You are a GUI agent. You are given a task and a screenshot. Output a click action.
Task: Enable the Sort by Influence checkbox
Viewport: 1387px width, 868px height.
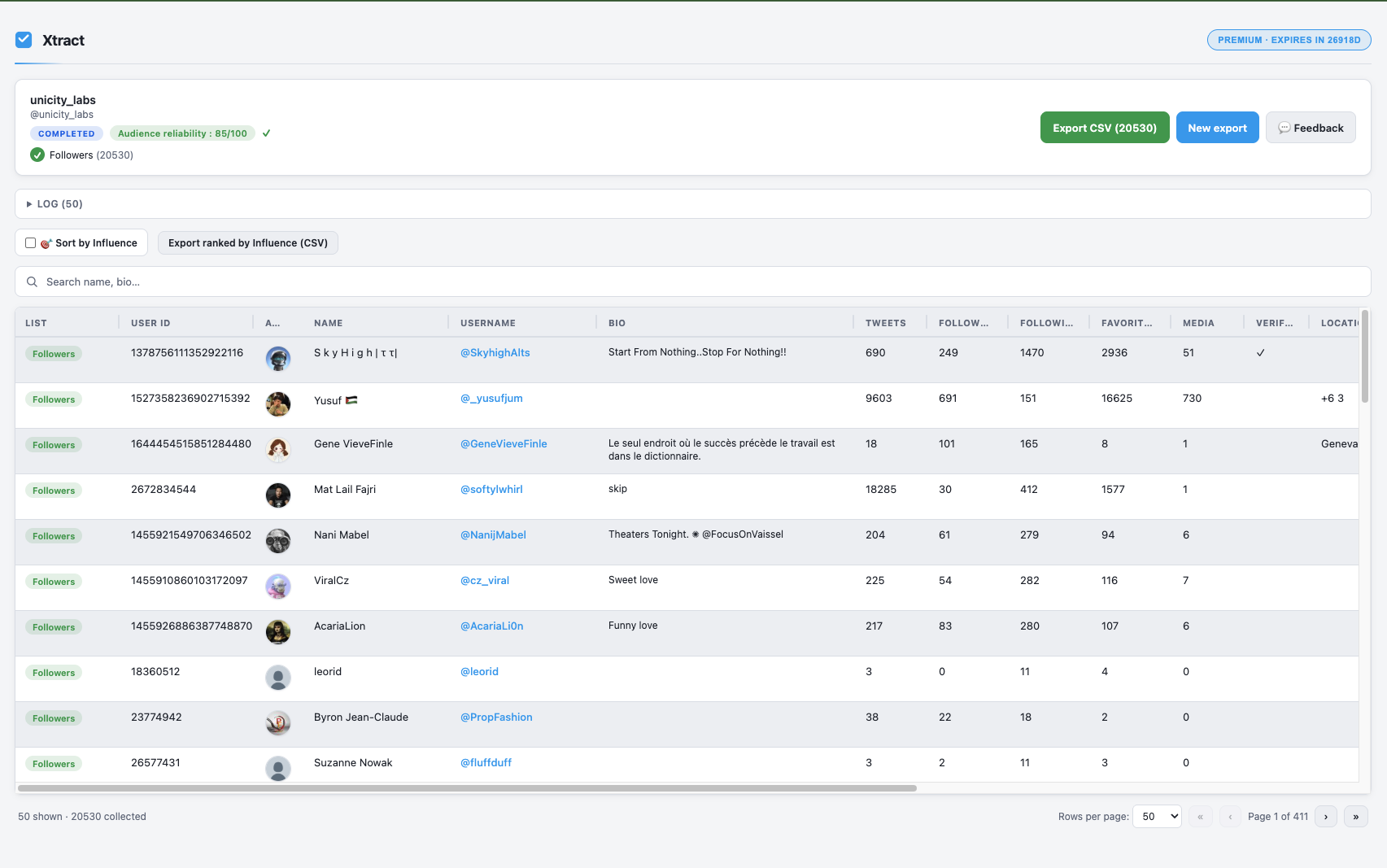point(30,242)
